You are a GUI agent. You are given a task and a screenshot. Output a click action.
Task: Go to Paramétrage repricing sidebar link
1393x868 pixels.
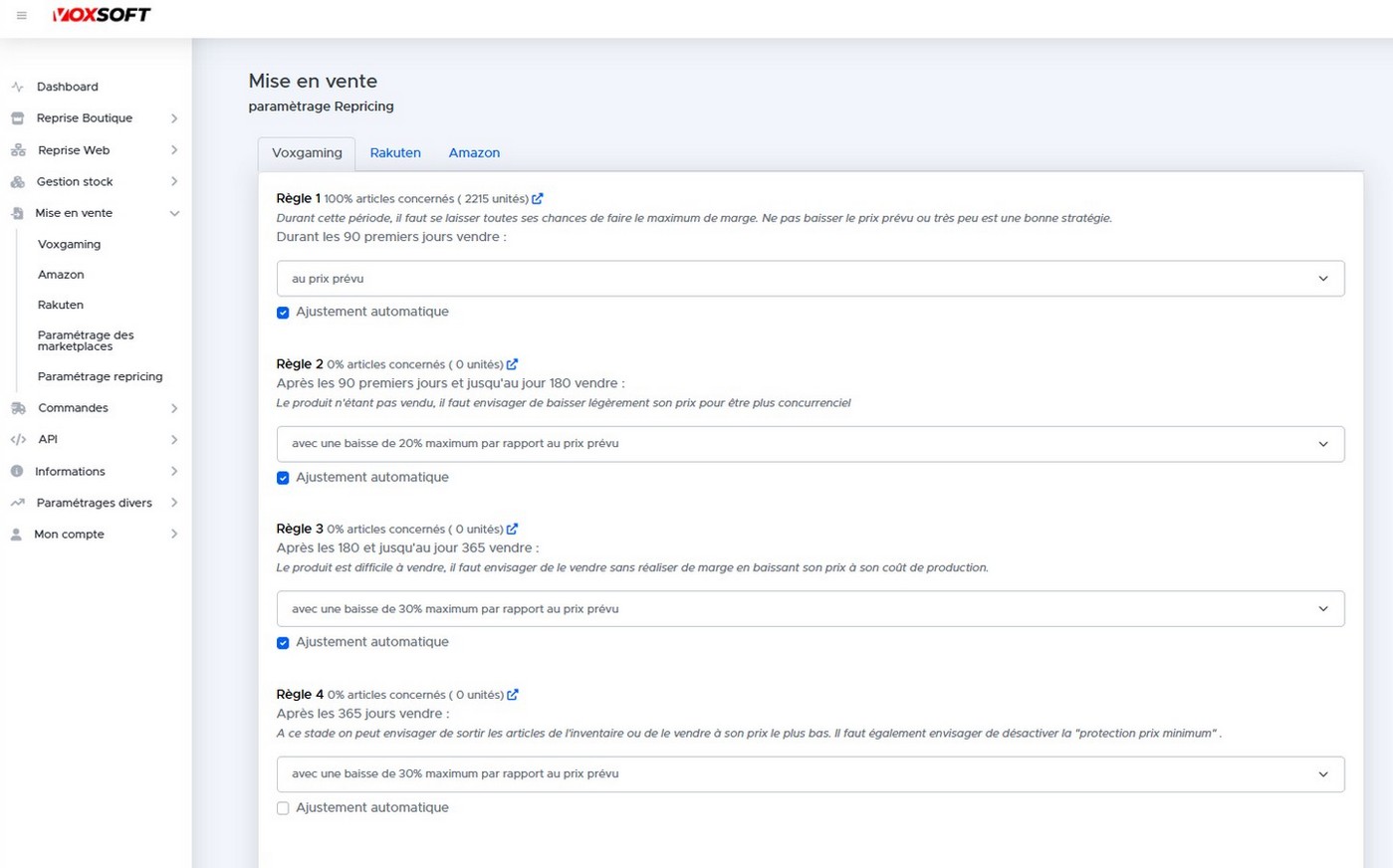100,376
